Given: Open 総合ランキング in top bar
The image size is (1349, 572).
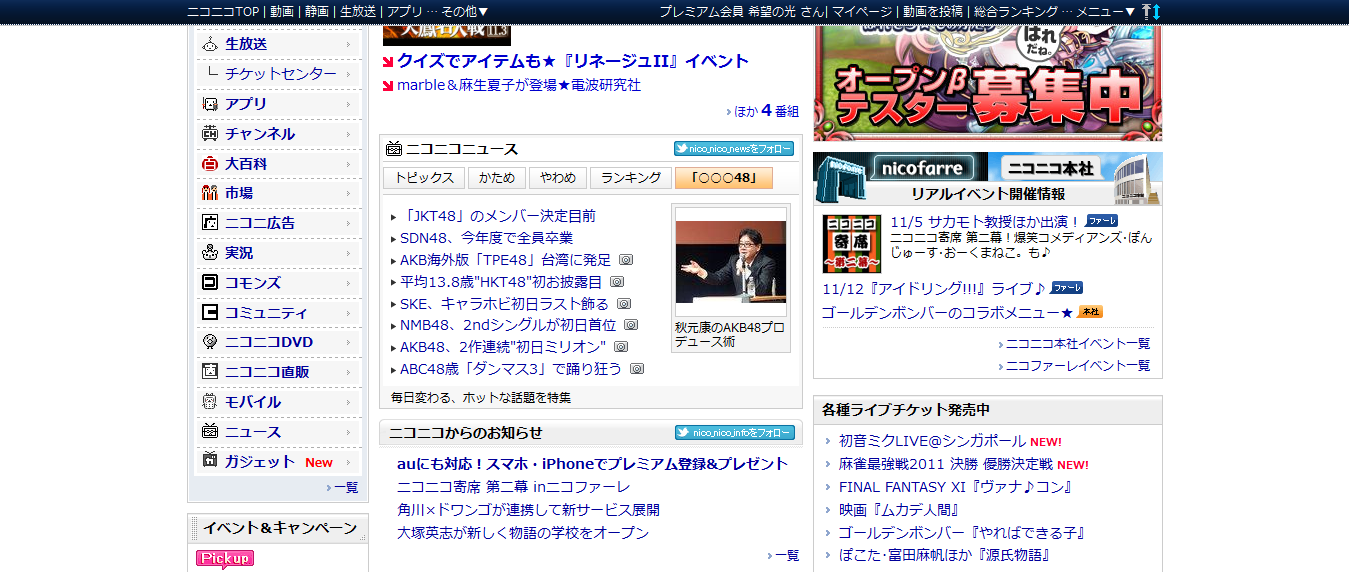Looking at the screenshot, I should [1016, 11].
